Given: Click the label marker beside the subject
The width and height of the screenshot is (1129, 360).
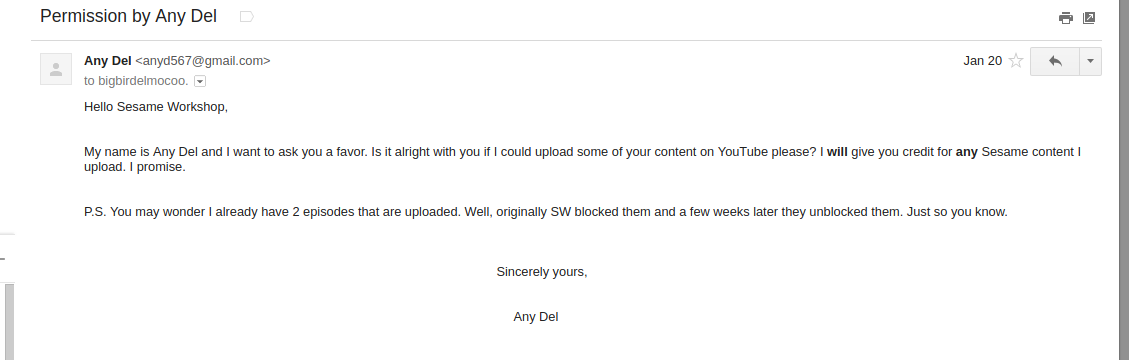Looking at the screenshot, I should pos(246,17).
